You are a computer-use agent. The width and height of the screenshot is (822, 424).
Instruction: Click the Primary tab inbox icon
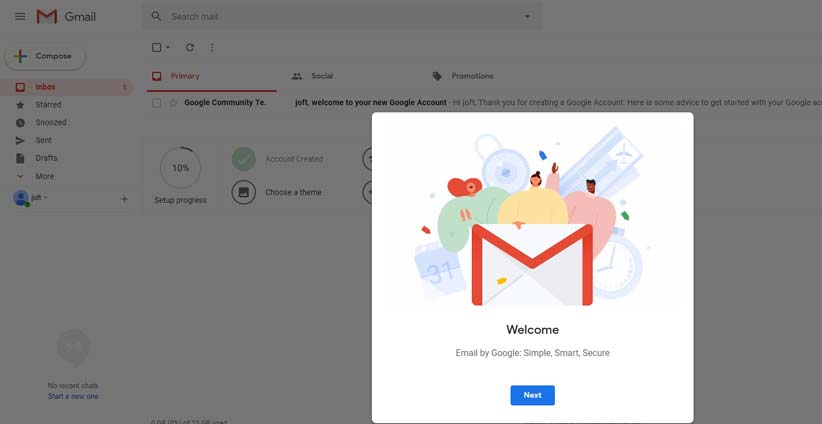156,77
